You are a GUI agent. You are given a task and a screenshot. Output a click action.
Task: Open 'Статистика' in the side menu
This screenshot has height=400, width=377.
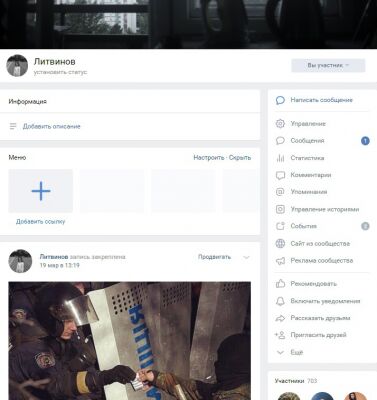pyautogui.click(x=307, y=158)
